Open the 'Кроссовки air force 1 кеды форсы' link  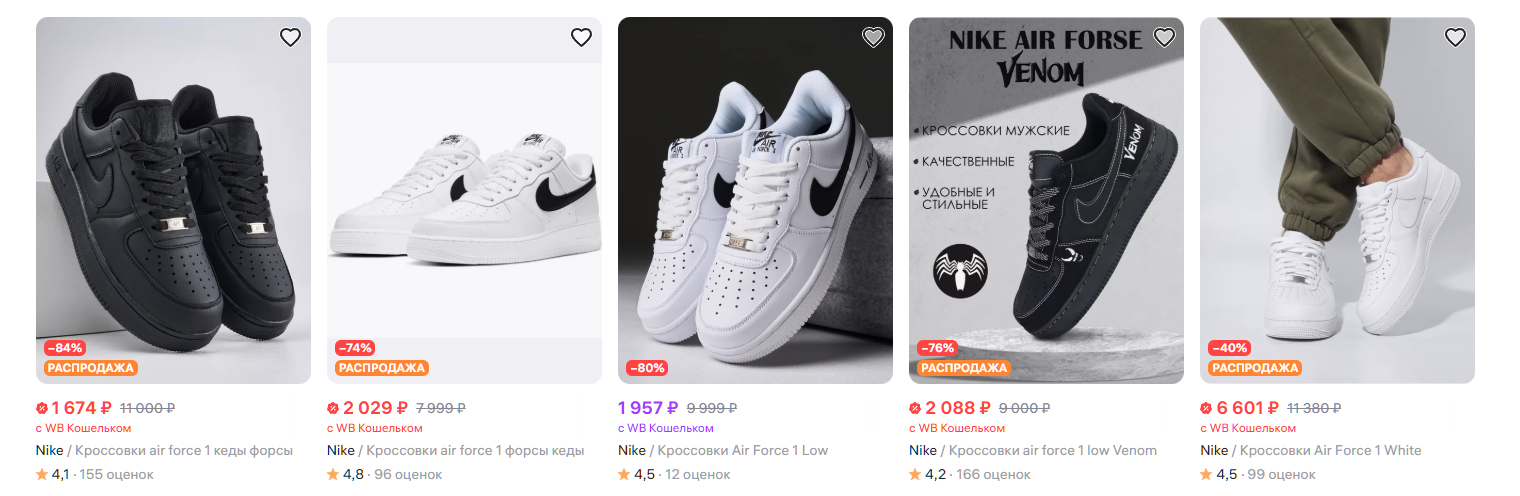coord(184,450)
